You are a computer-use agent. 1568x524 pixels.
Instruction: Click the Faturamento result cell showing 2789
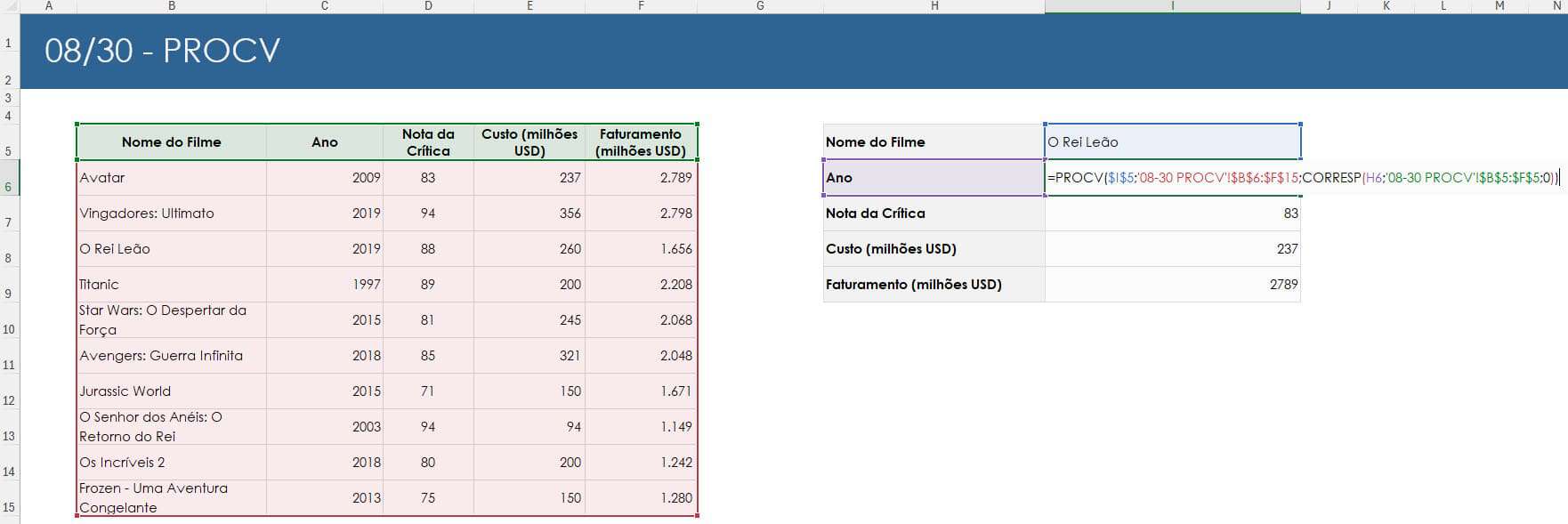[x=1173, y=285]
